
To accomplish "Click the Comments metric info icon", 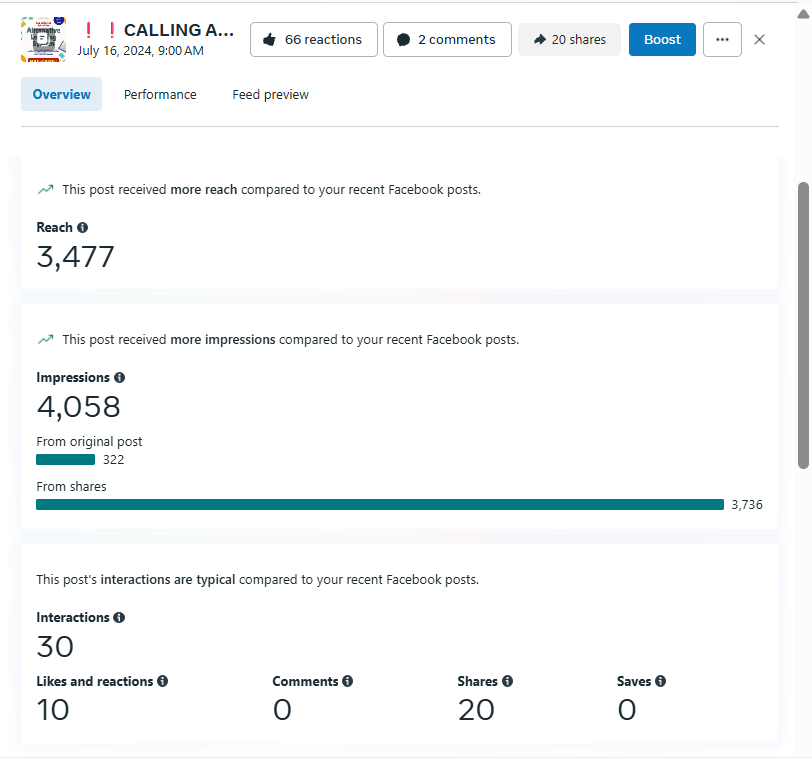I will (347, 681).
